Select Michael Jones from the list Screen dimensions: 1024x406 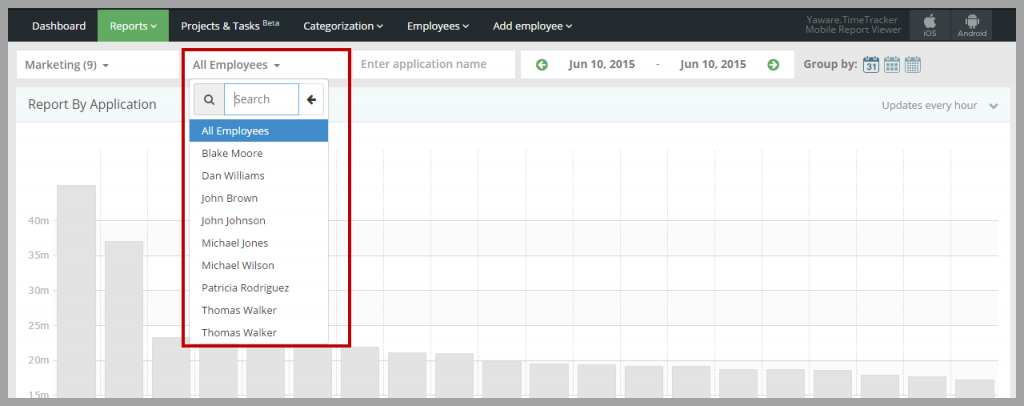259,243
